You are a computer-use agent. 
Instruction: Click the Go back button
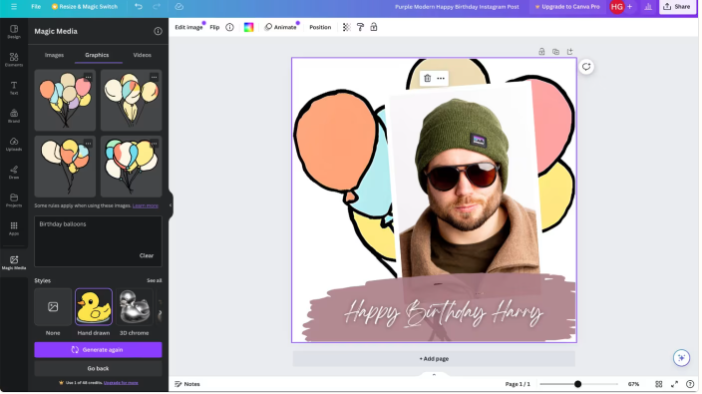[98, 368]
